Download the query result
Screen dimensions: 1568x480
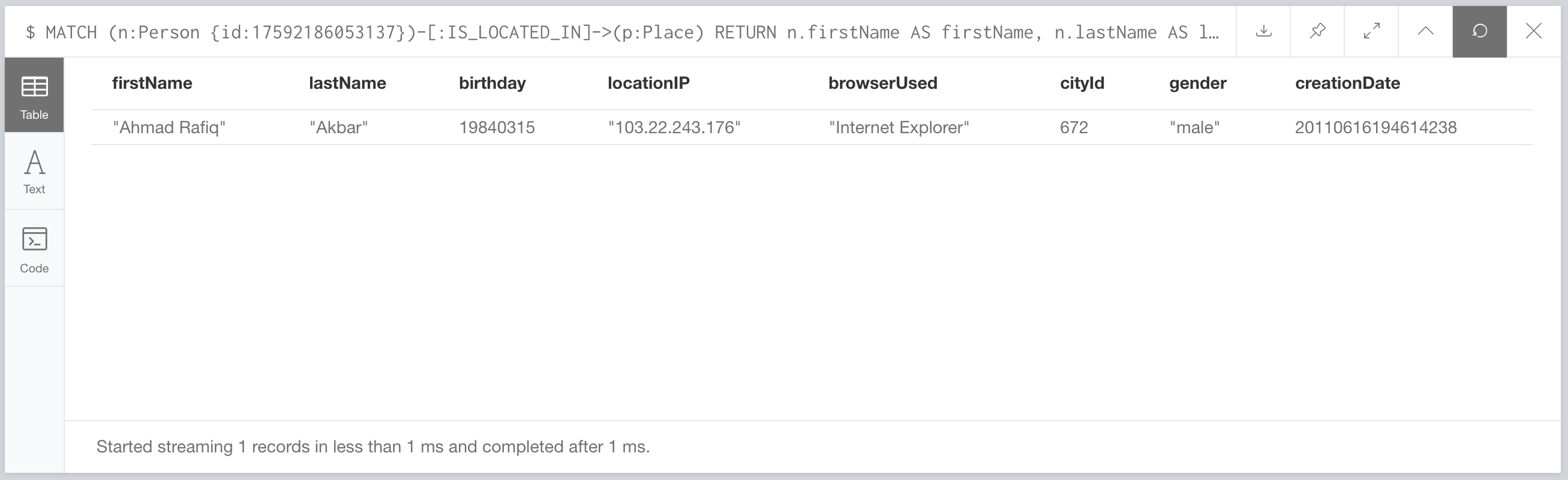(x=1264, y=31)
